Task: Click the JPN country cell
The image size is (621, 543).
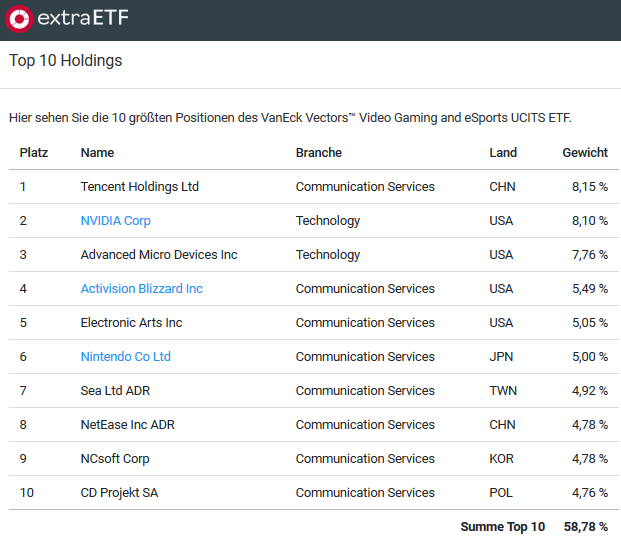Action: [501, 356]
